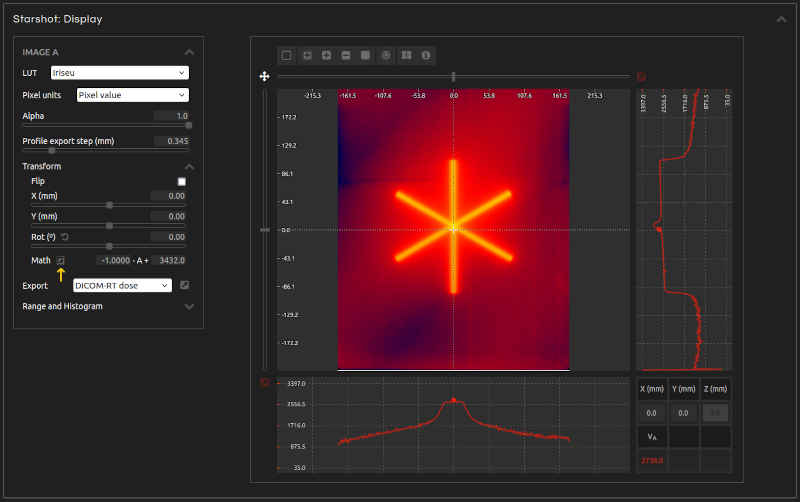Toggle the Flip checkbox
This screenshot has width=800, height=502.
(182, 182)
